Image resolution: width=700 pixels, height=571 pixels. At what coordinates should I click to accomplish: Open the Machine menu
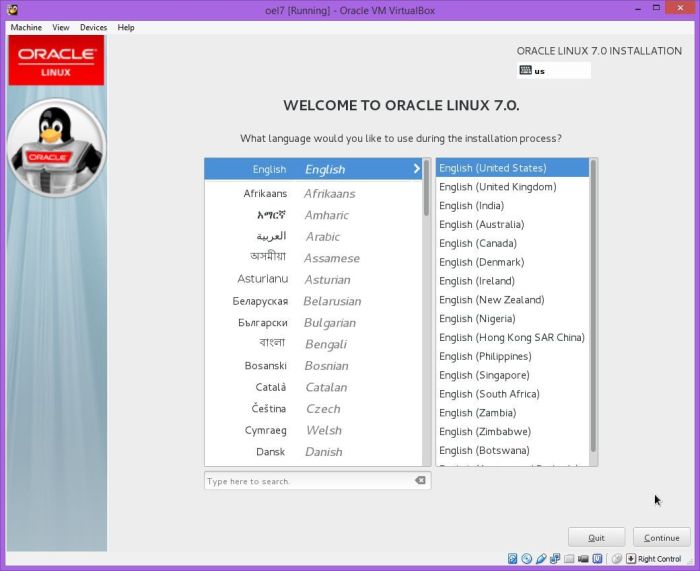[x=26, y=27]
